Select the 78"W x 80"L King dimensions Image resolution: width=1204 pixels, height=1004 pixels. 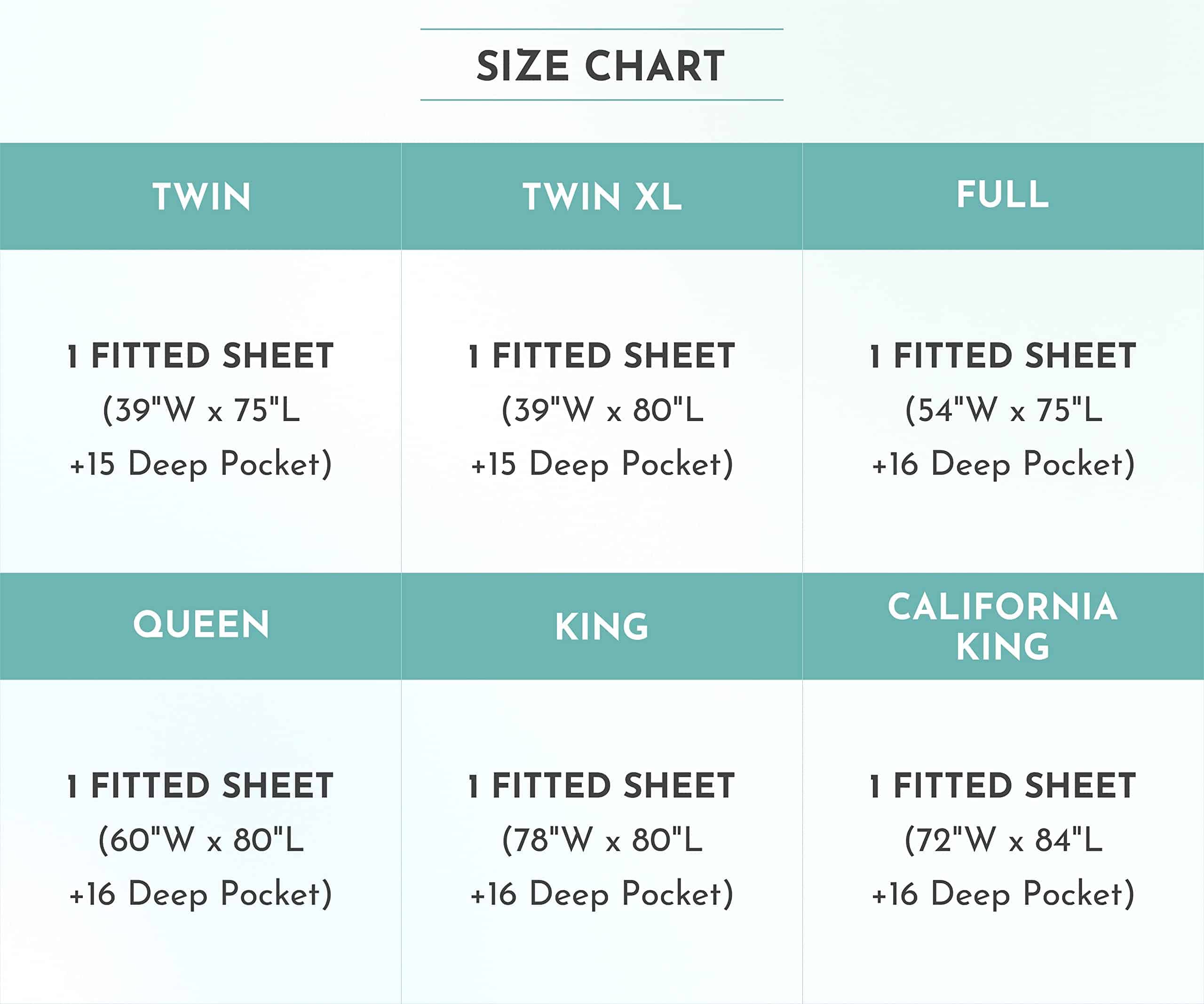click(602, 840)
